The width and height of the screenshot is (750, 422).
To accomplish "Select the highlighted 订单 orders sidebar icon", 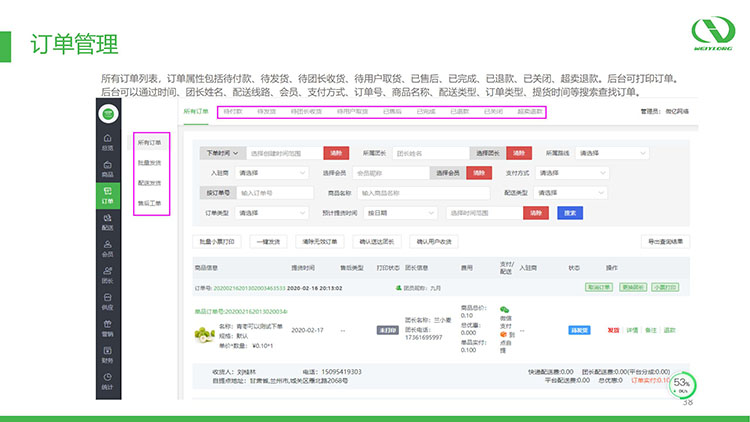I will click(108, 195).
